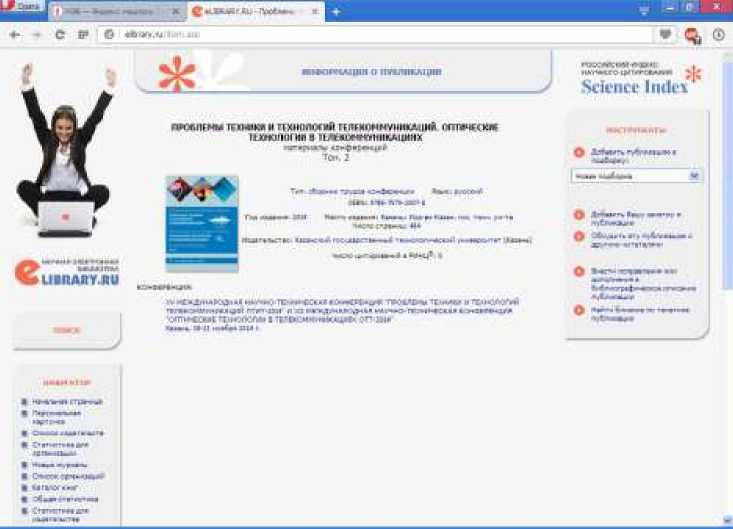Open Статистика для издательств link

(x=60, y=515)
